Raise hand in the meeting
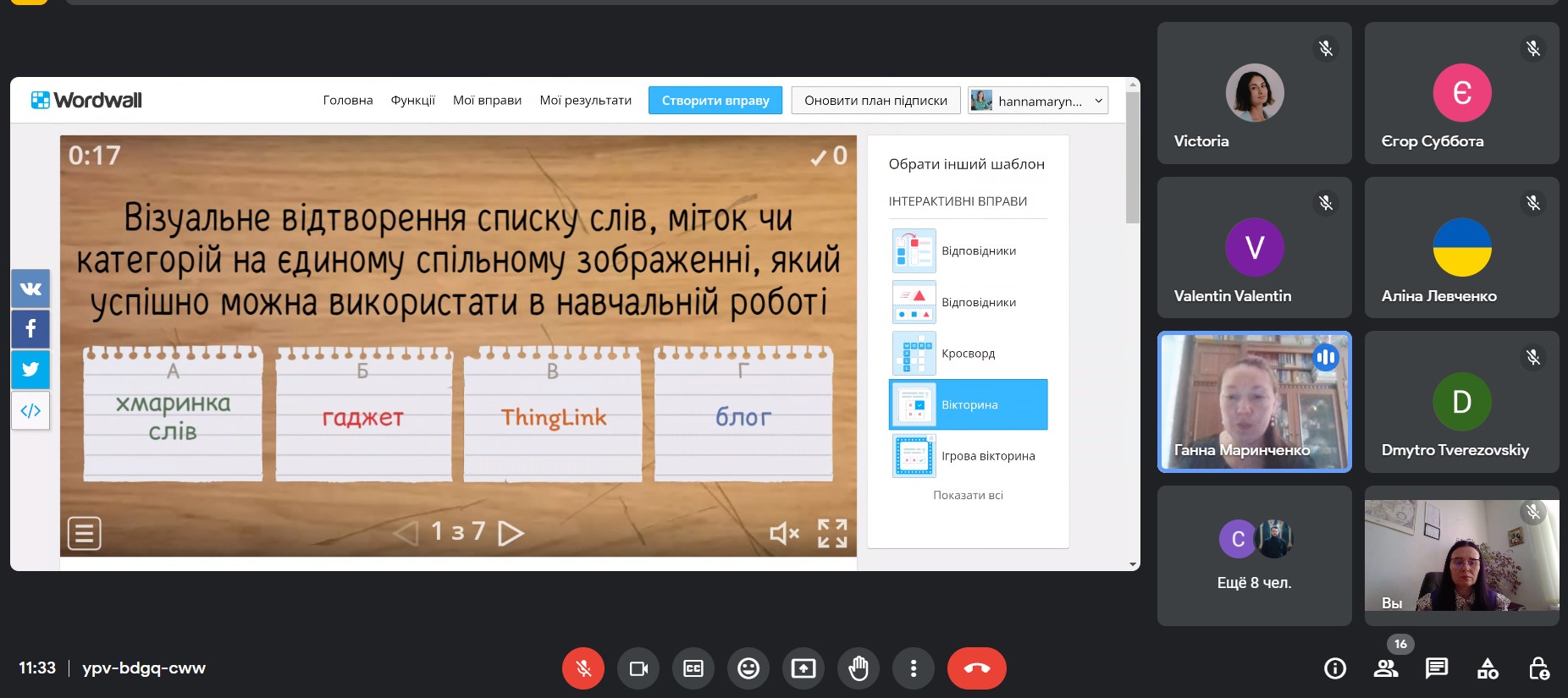 tap(859, 668)
